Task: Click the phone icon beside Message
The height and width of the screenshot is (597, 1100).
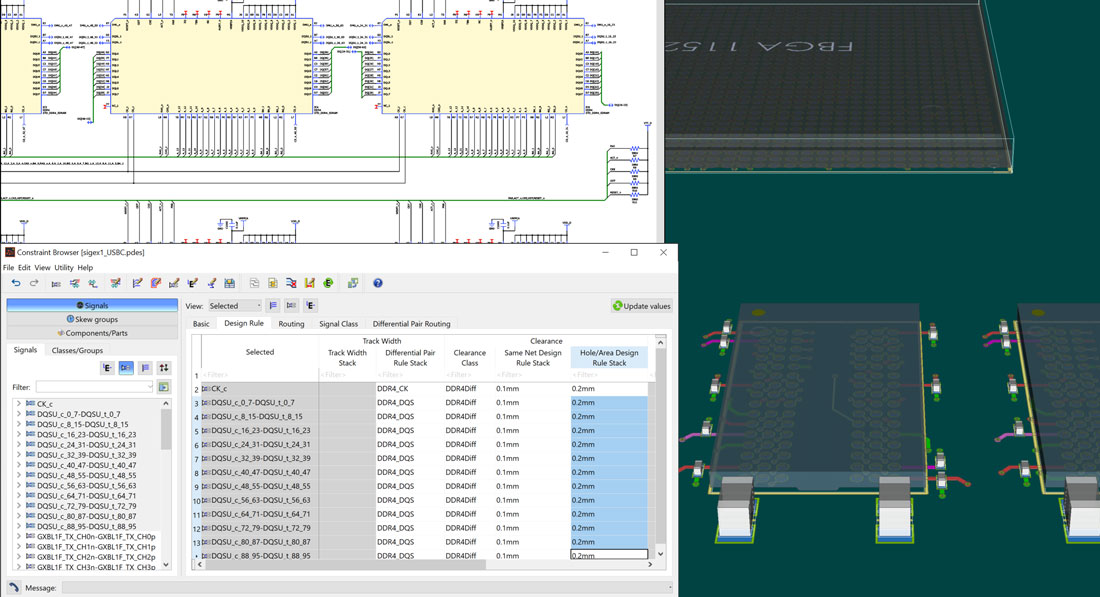Action: [x=14, y=588]
